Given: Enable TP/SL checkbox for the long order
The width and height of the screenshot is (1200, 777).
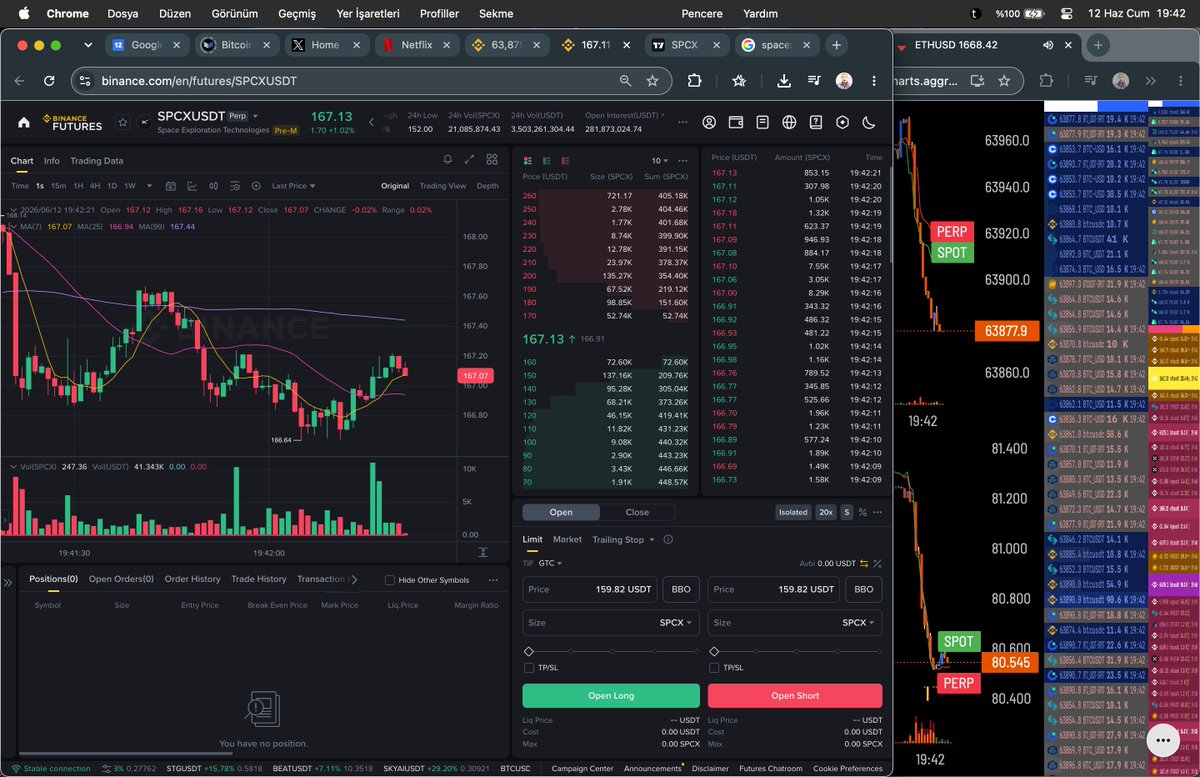Looking at the screenshot, I should coord(529,668).
